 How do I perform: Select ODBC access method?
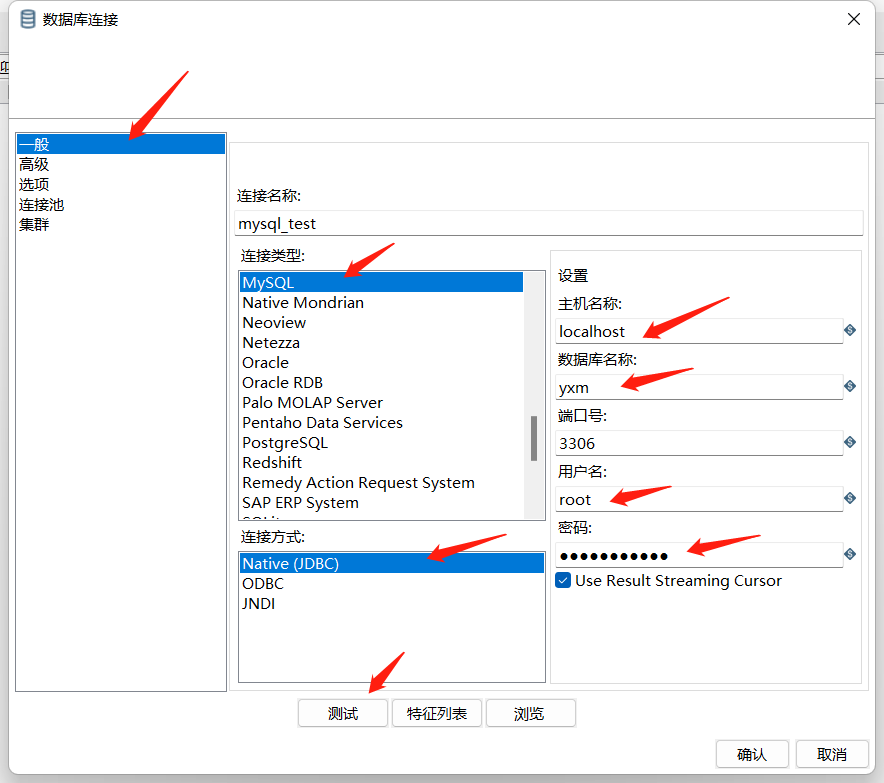392,583
